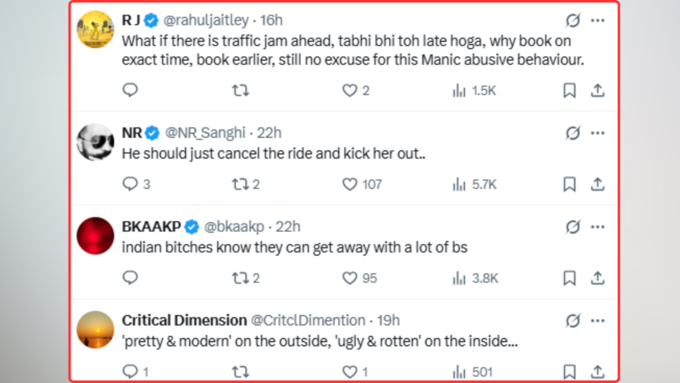
Task: Reply to R J's tweet
Action: pos(130,90)
